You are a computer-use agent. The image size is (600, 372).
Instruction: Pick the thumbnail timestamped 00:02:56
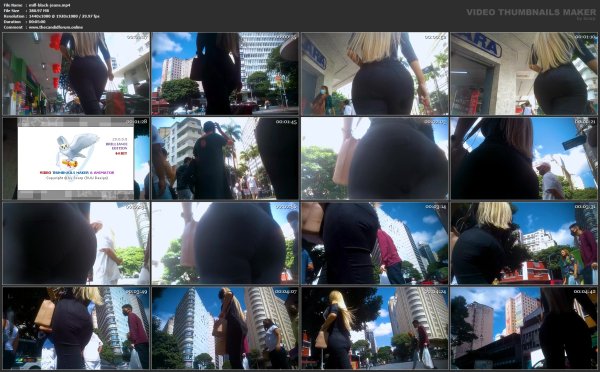click(225, 243)
